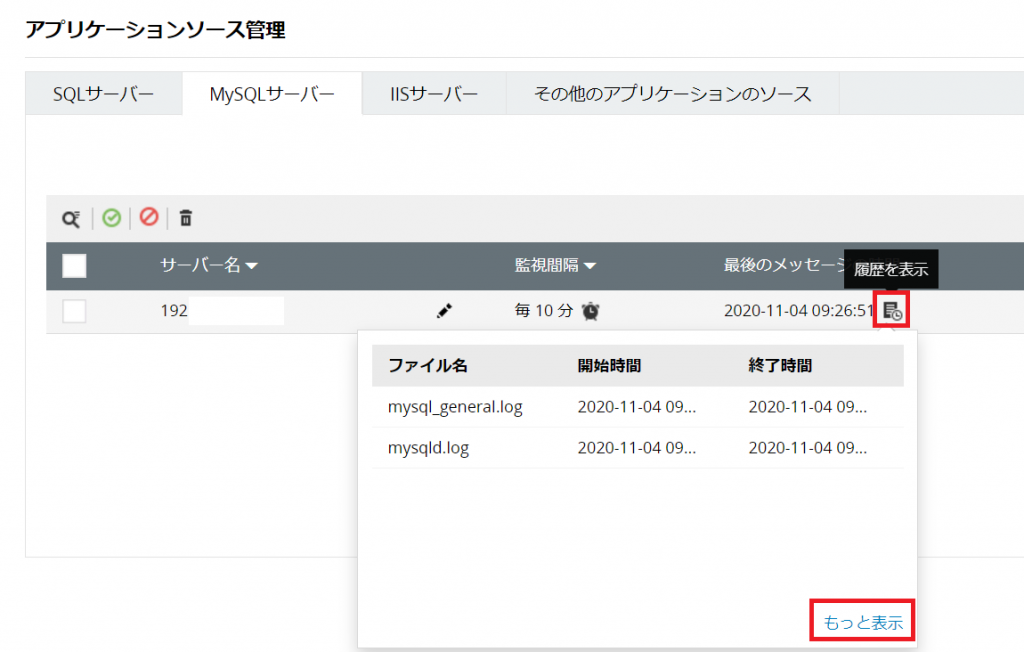The image size is (1024, 652).
Task: Click the 毎 10 分 interval text
Action: (543, 311)
